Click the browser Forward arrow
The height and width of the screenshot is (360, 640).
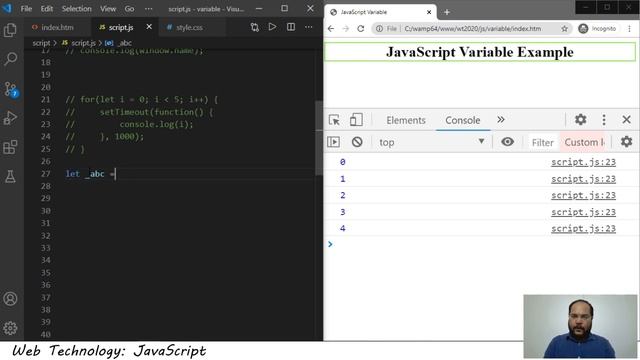coord(346,29)
